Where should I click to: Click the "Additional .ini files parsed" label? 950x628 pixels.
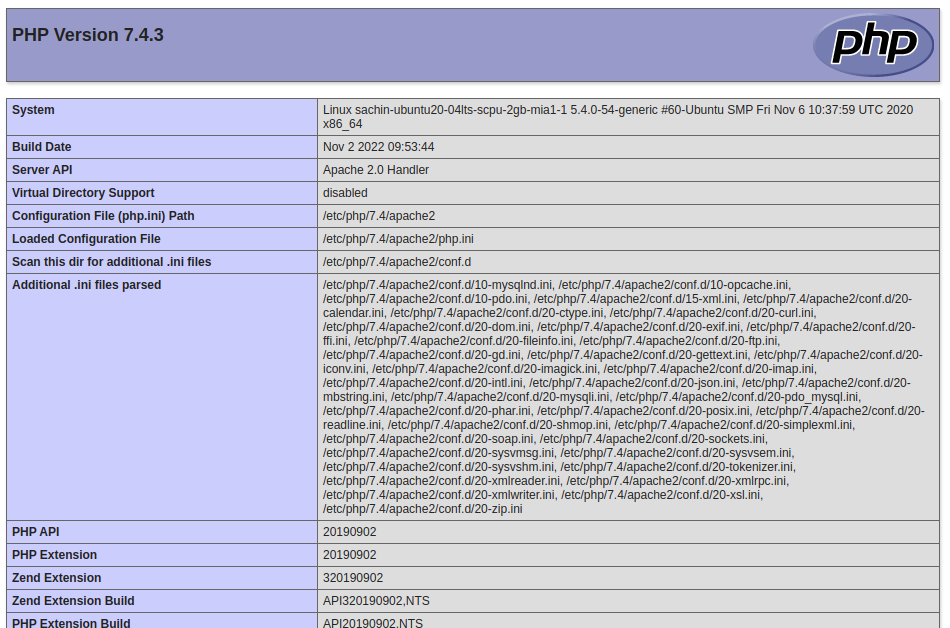[x=87, y=285]
